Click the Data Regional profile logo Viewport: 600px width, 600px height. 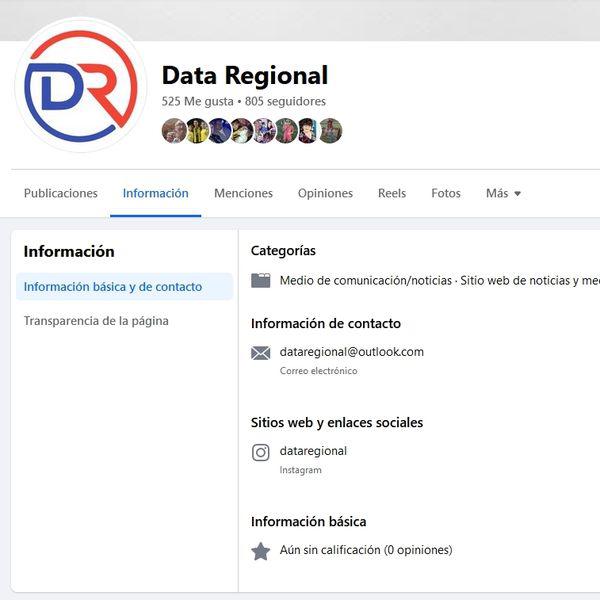click(81, 87)
